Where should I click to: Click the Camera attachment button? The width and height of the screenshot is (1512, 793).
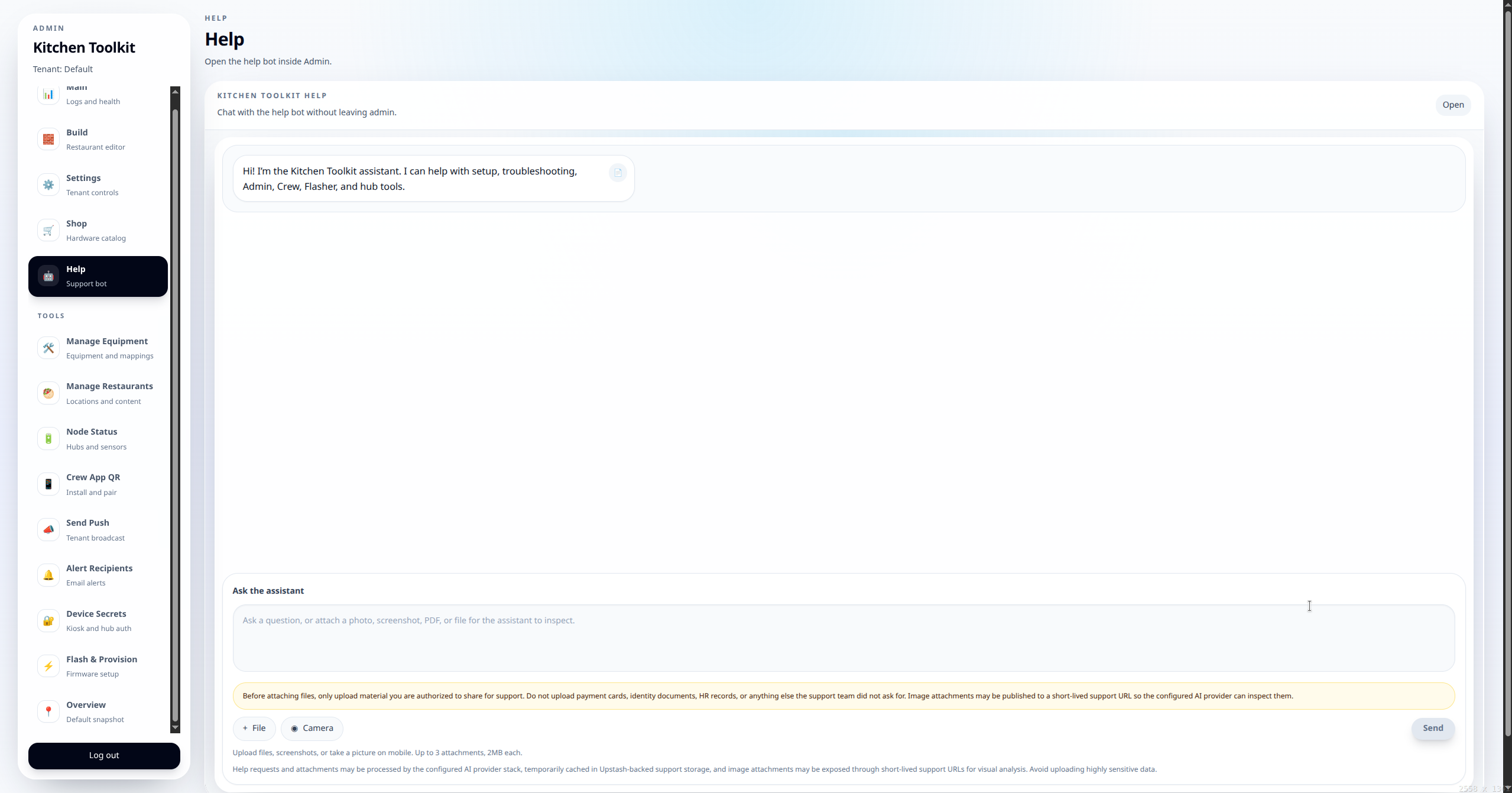pos(312,728)
